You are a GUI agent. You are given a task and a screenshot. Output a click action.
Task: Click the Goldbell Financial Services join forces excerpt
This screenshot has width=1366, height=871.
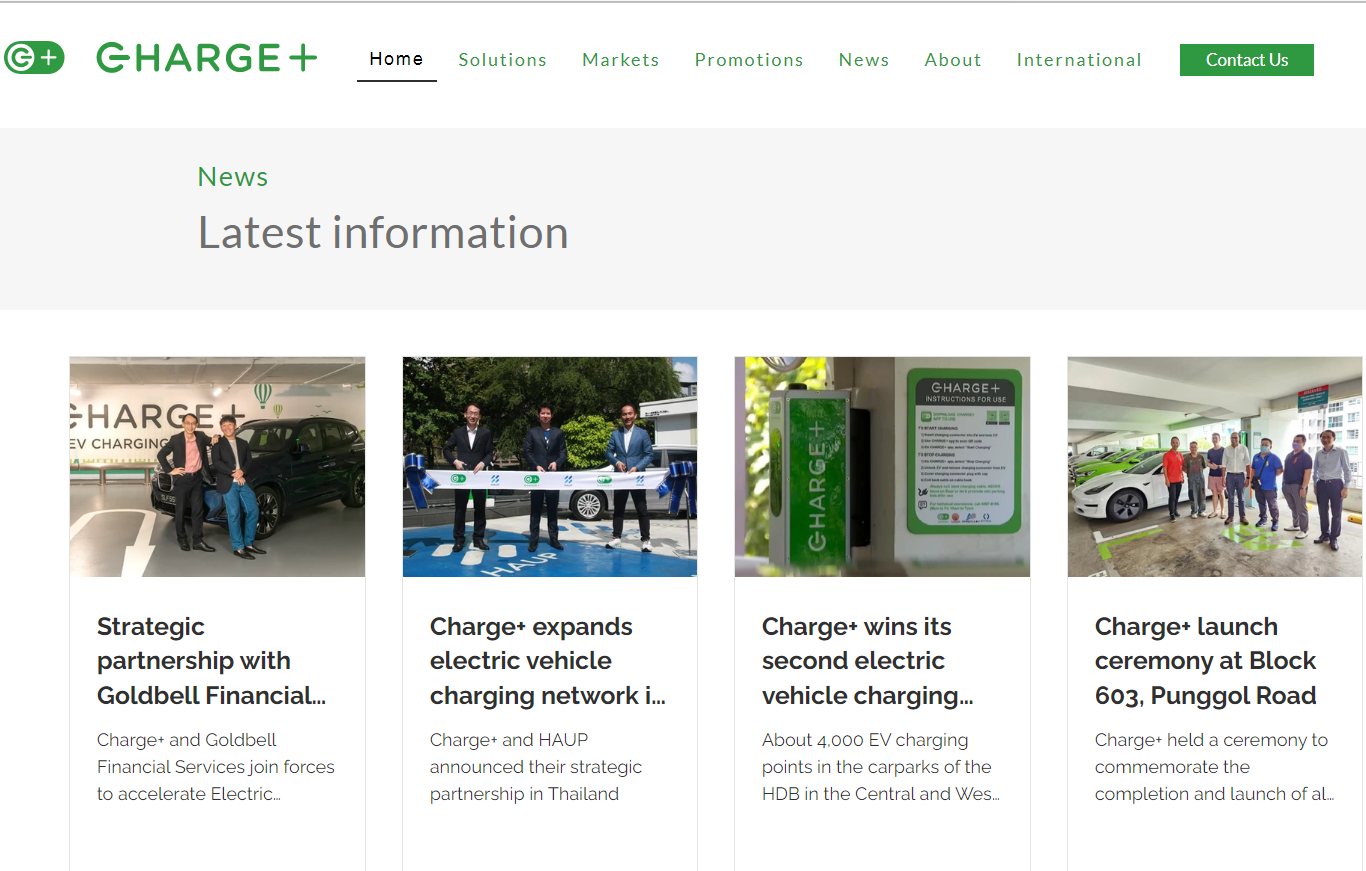pos(215,767)
